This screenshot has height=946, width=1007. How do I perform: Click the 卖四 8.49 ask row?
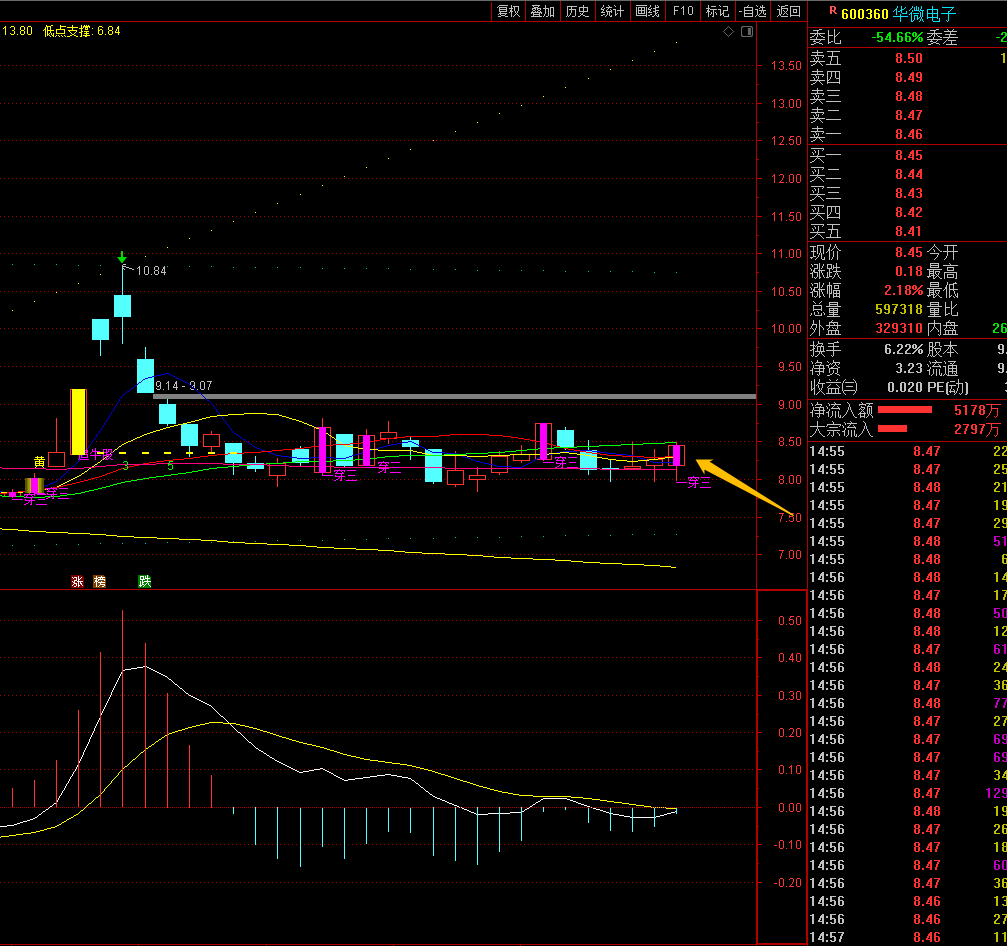click(x=907, y=77)
